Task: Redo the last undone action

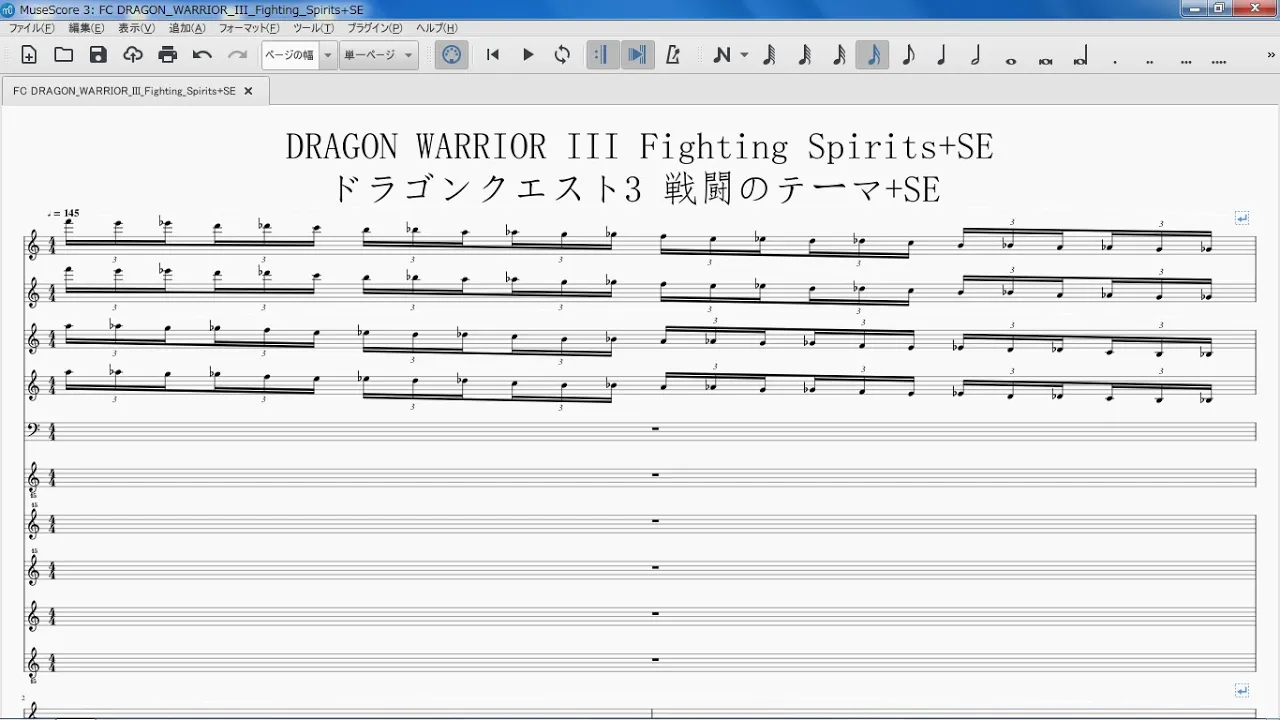Action: 237,55
